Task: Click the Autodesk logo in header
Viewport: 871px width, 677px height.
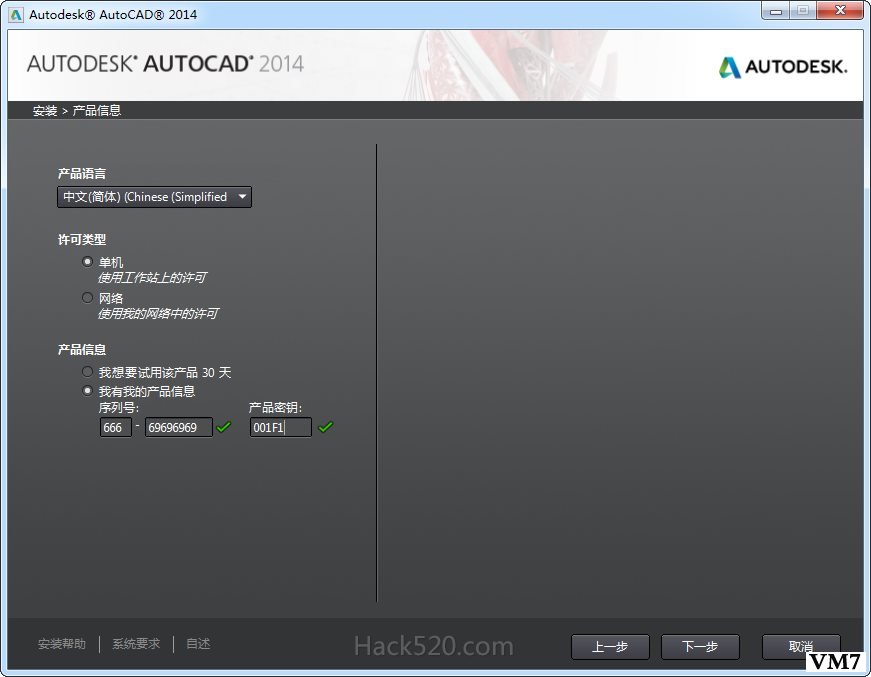Action: (x=783, y=67)
